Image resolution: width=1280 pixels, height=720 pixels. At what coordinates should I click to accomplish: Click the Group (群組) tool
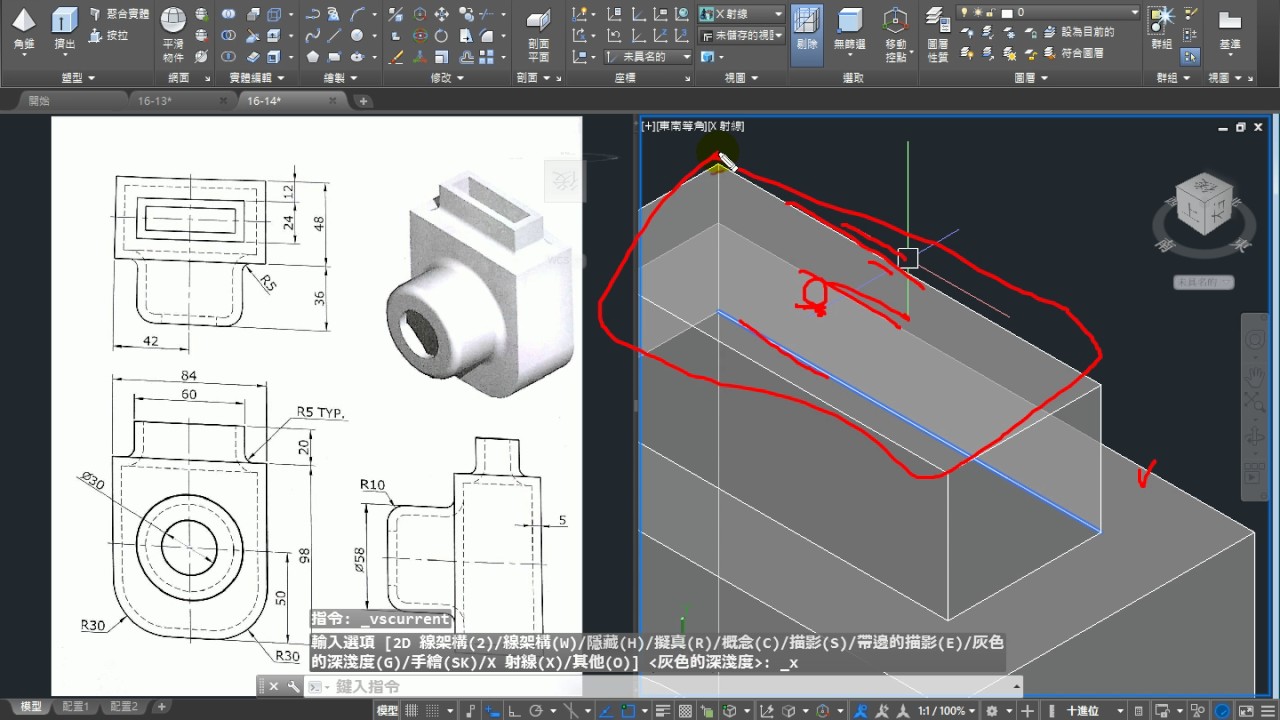pos(1162,28)
